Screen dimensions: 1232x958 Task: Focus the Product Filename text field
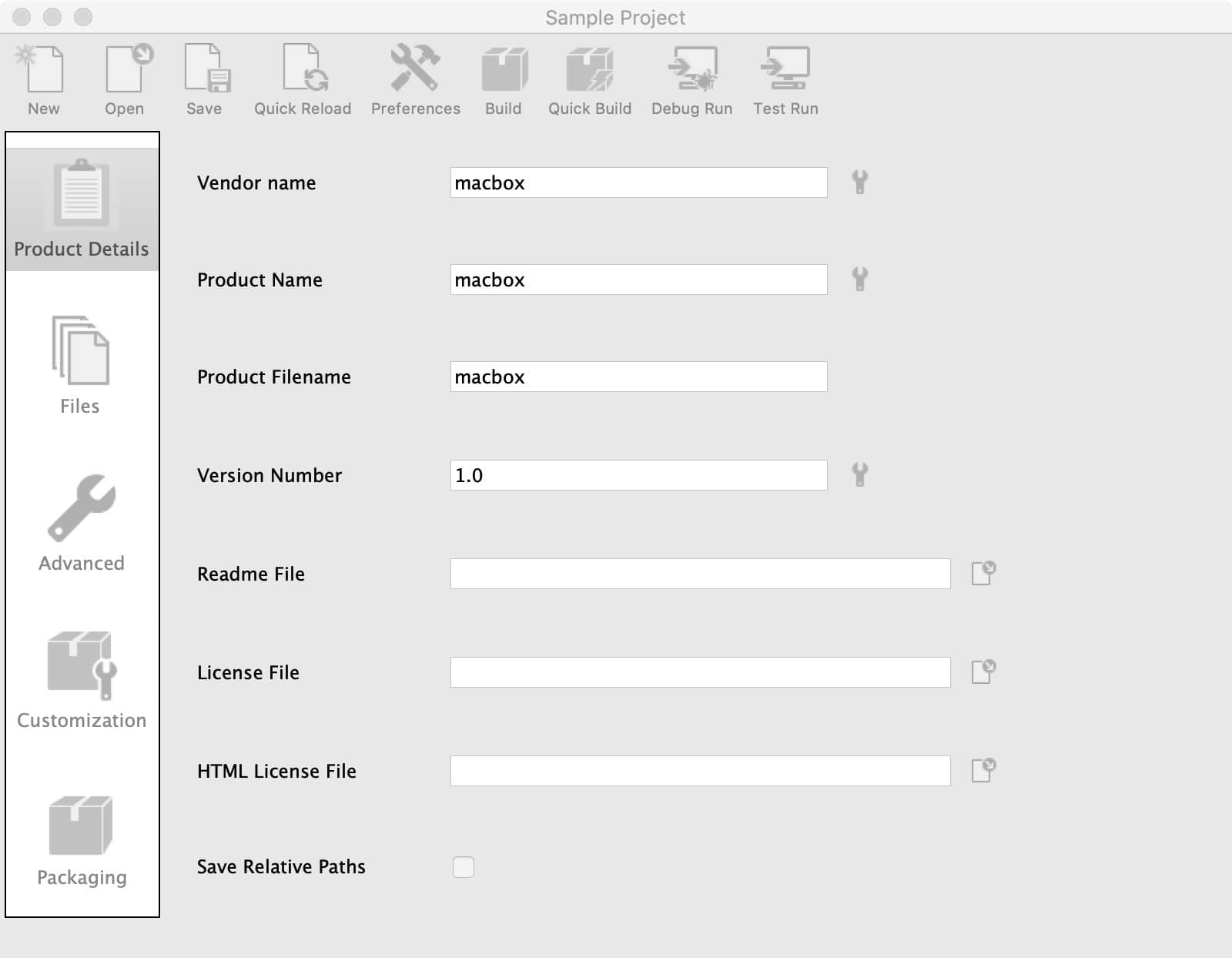[639, 377]
